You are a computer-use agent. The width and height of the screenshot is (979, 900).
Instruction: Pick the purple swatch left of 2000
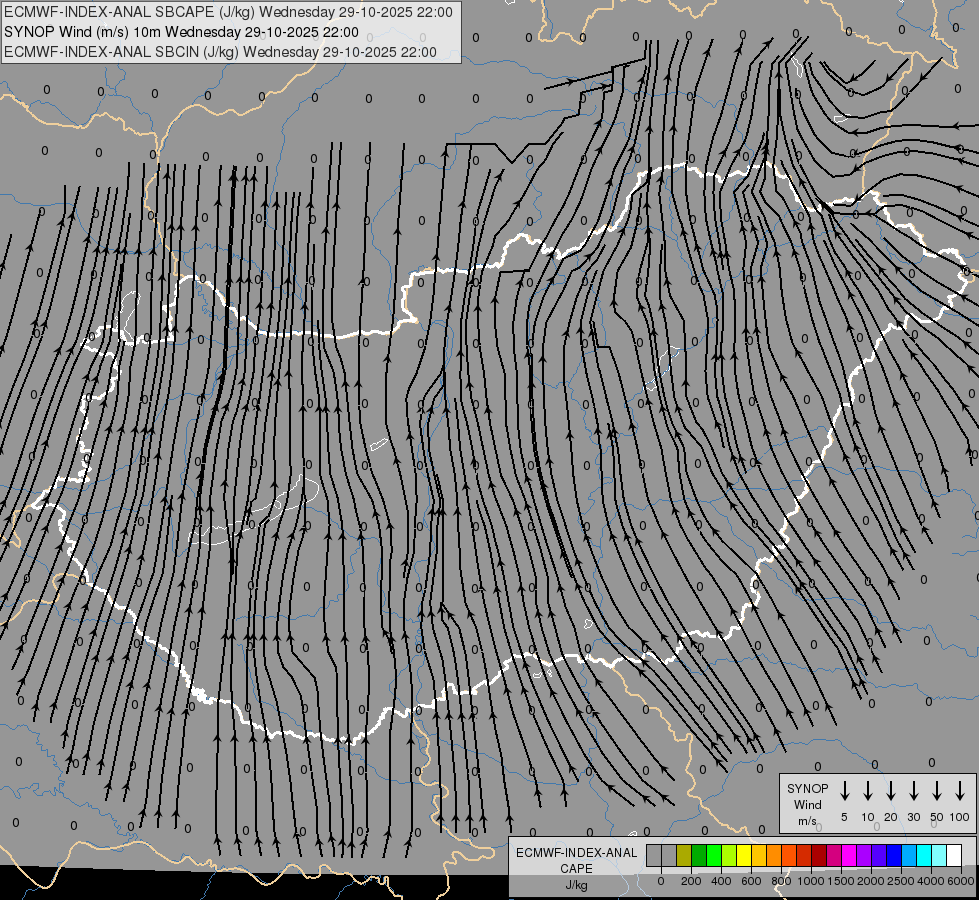click(864, 856)
